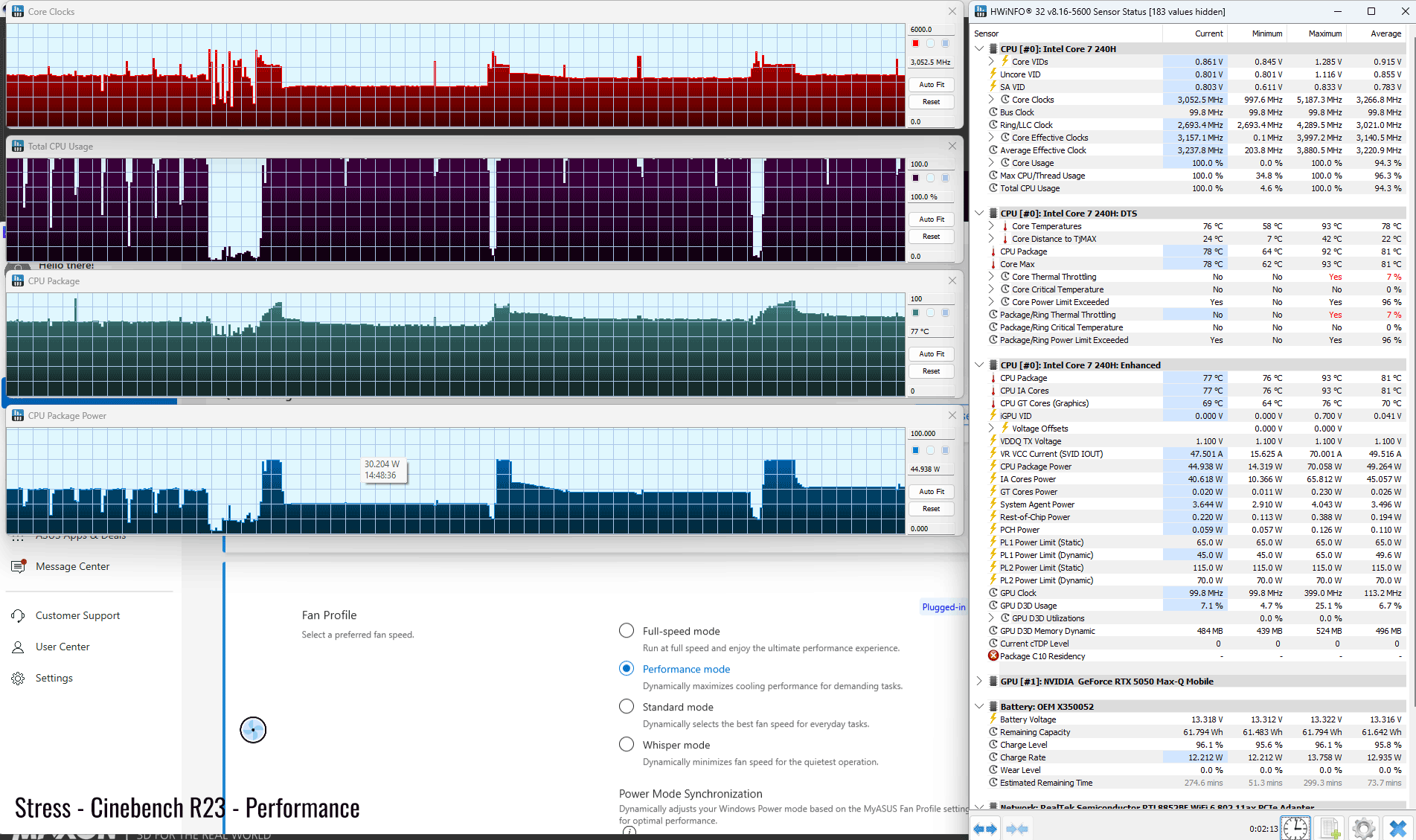Click the CPU chip icon beside Intel Core 7 240H: DTS
Viewport: 1416px width, 840px height.
click(993, 214)
